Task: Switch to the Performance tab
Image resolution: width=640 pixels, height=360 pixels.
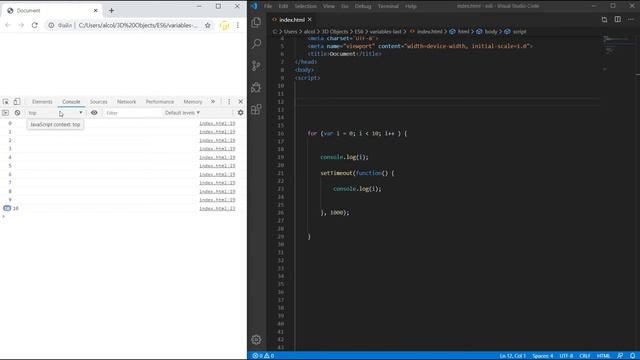Action: 160,102
